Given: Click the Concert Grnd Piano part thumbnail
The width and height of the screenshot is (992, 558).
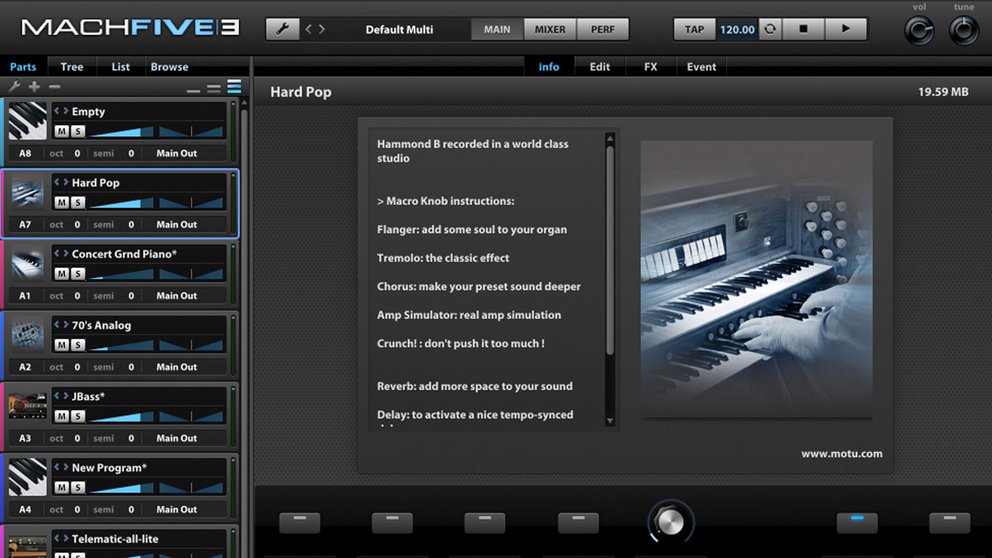Looking at the screenshot, I should pyautogui.click(x=27, y=264).
